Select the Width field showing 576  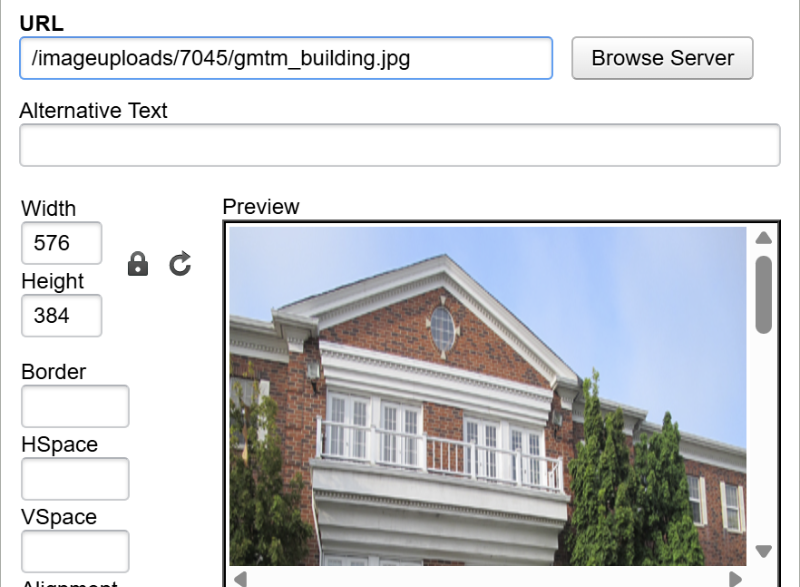[61, 243]
